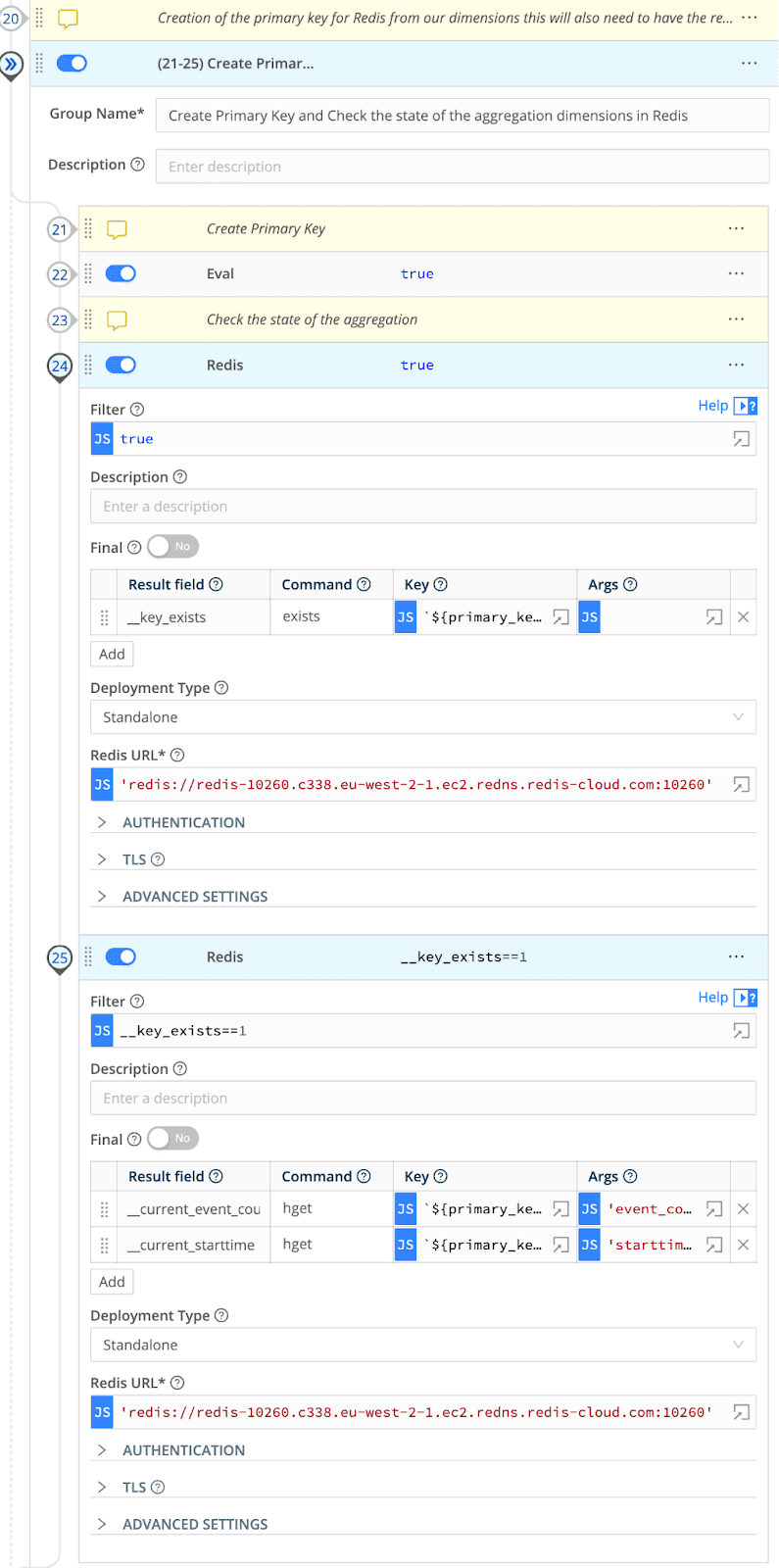779x1568 pixels.
Task: Open three-dot menu for Redis function 25
Action: pyautogui.click(x=736, y=957)
